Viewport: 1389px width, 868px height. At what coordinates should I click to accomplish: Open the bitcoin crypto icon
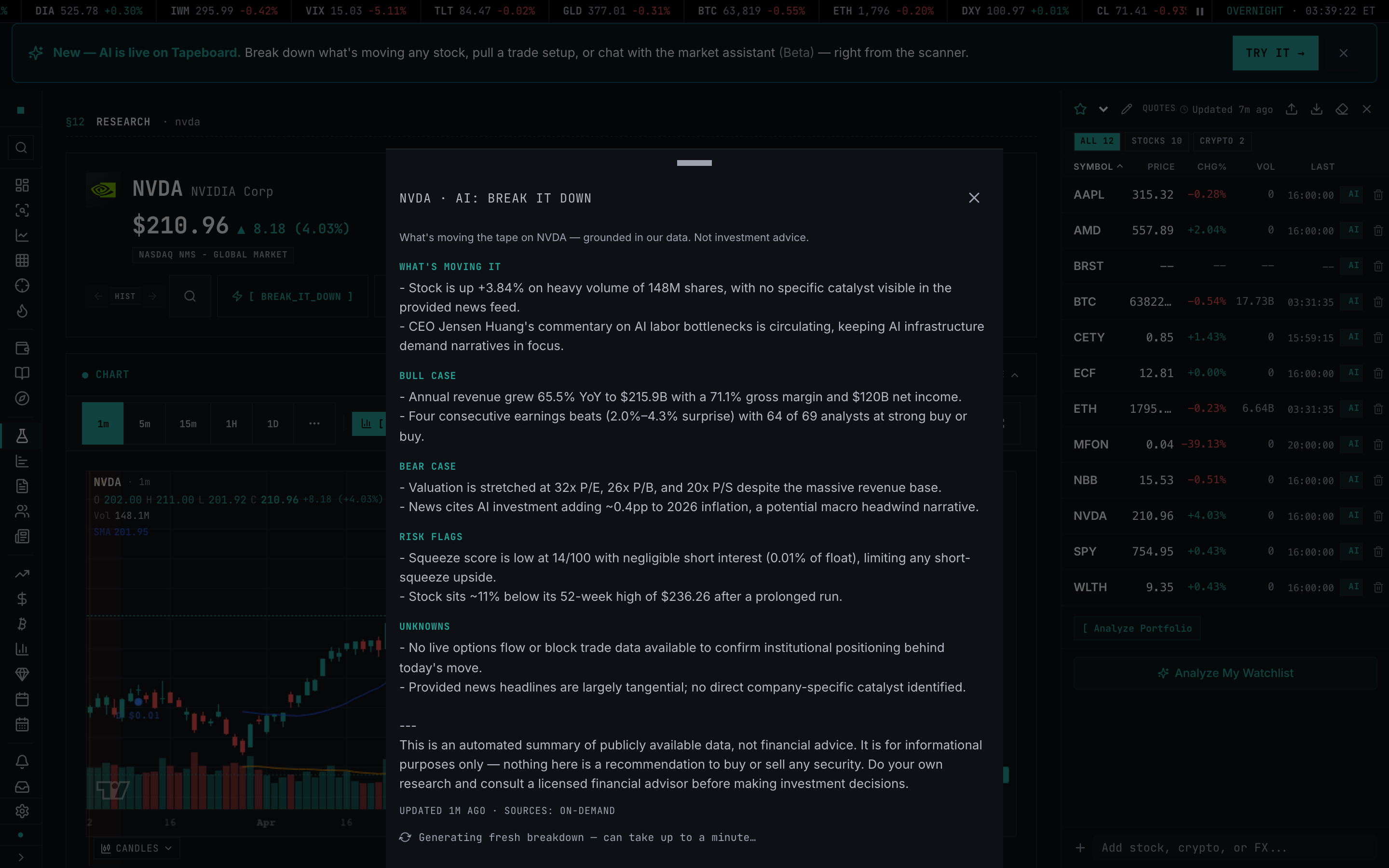tap(22, 624)
